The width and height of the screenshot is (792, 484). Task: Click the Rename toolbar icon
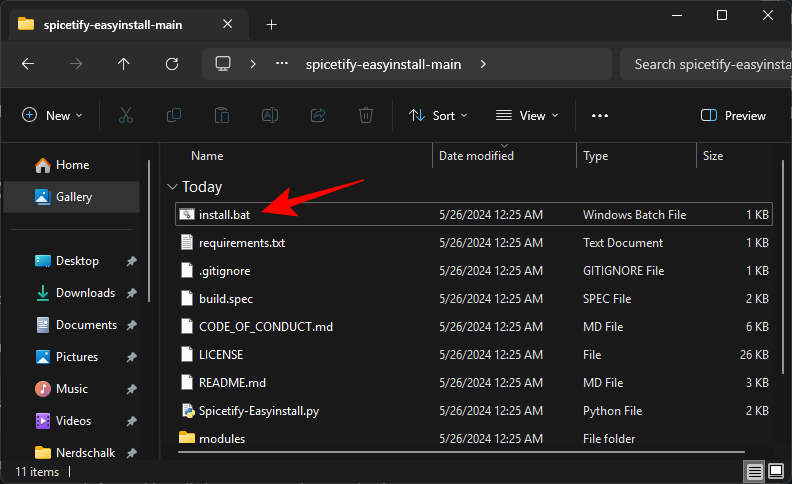[270, 115]
